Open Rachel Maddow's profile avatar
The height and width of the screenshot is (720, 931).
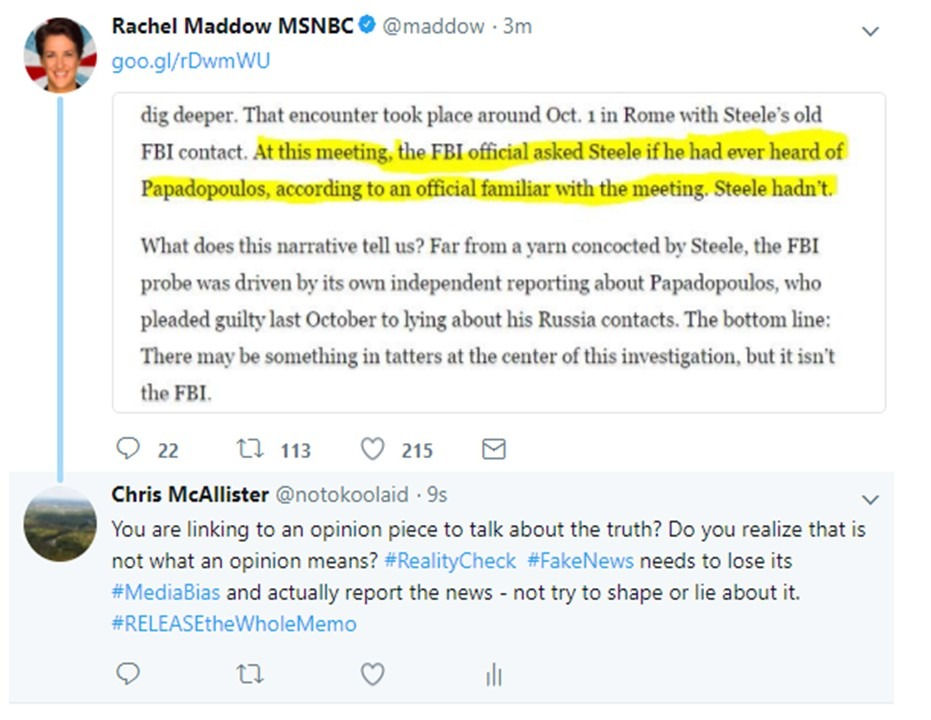coord(60,55)
